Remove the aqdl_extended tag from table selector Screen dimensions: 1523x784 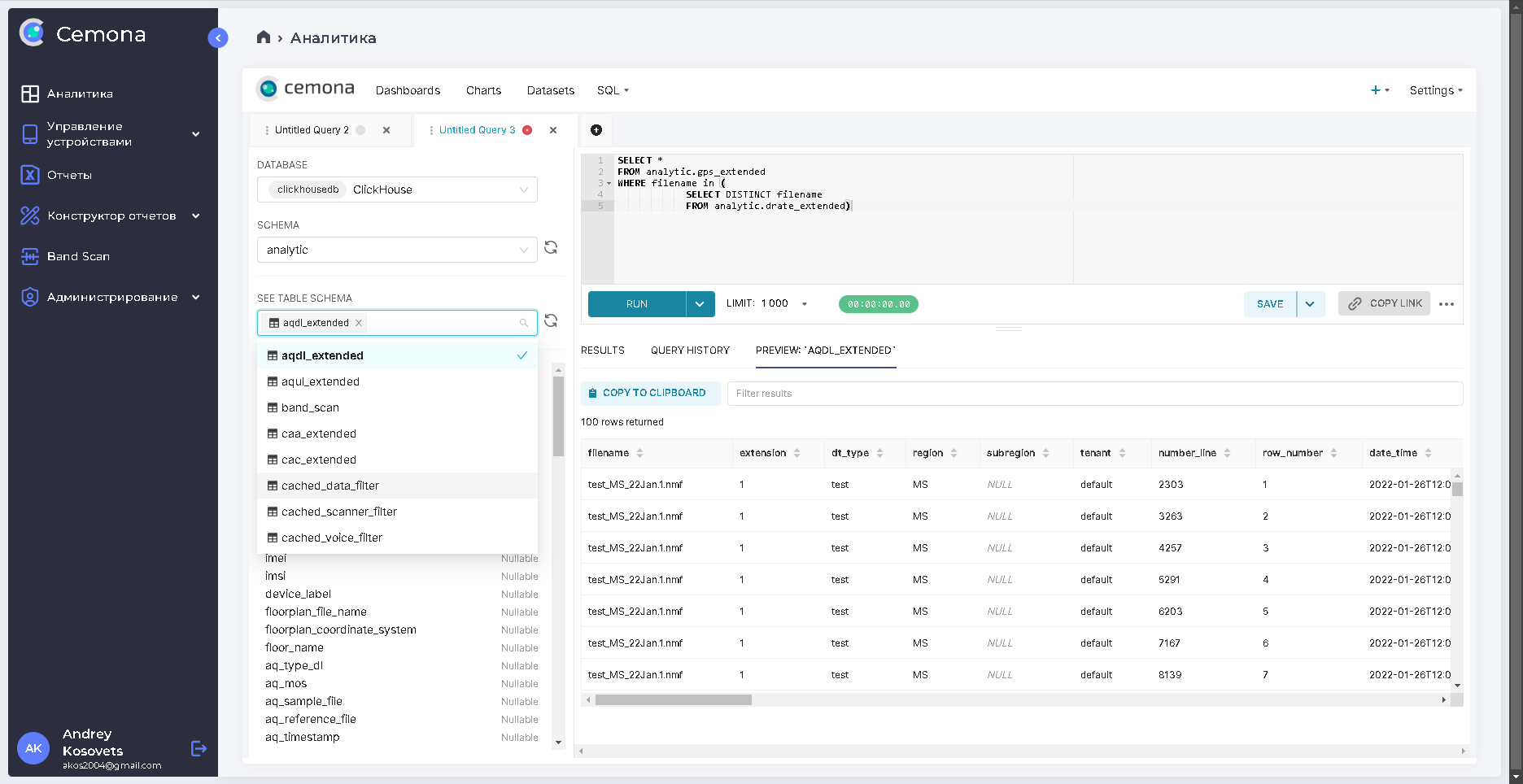[x=359, y=323]
